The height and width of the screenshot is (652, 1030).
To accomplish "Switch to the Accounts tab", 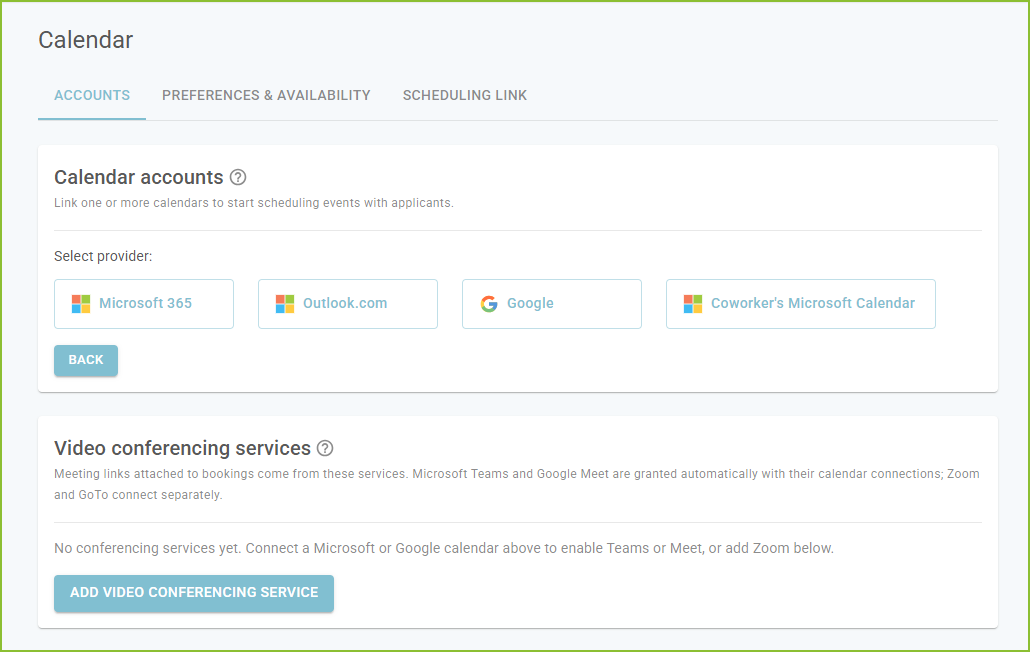I will (x=92, y=95).
